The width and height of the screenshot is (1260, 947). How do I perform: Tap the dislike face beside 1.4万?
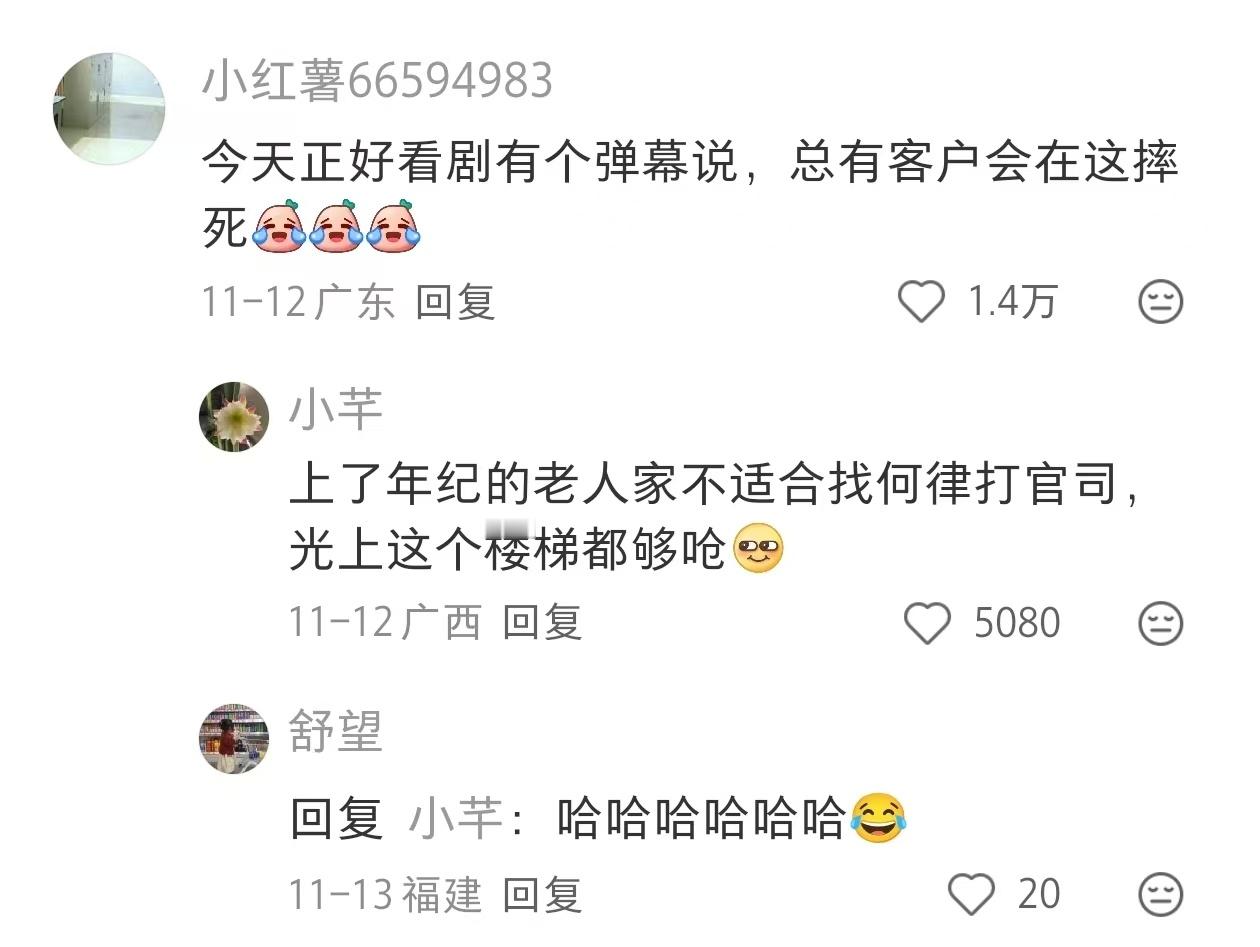pyautogui.click(x=1161, y=301)
